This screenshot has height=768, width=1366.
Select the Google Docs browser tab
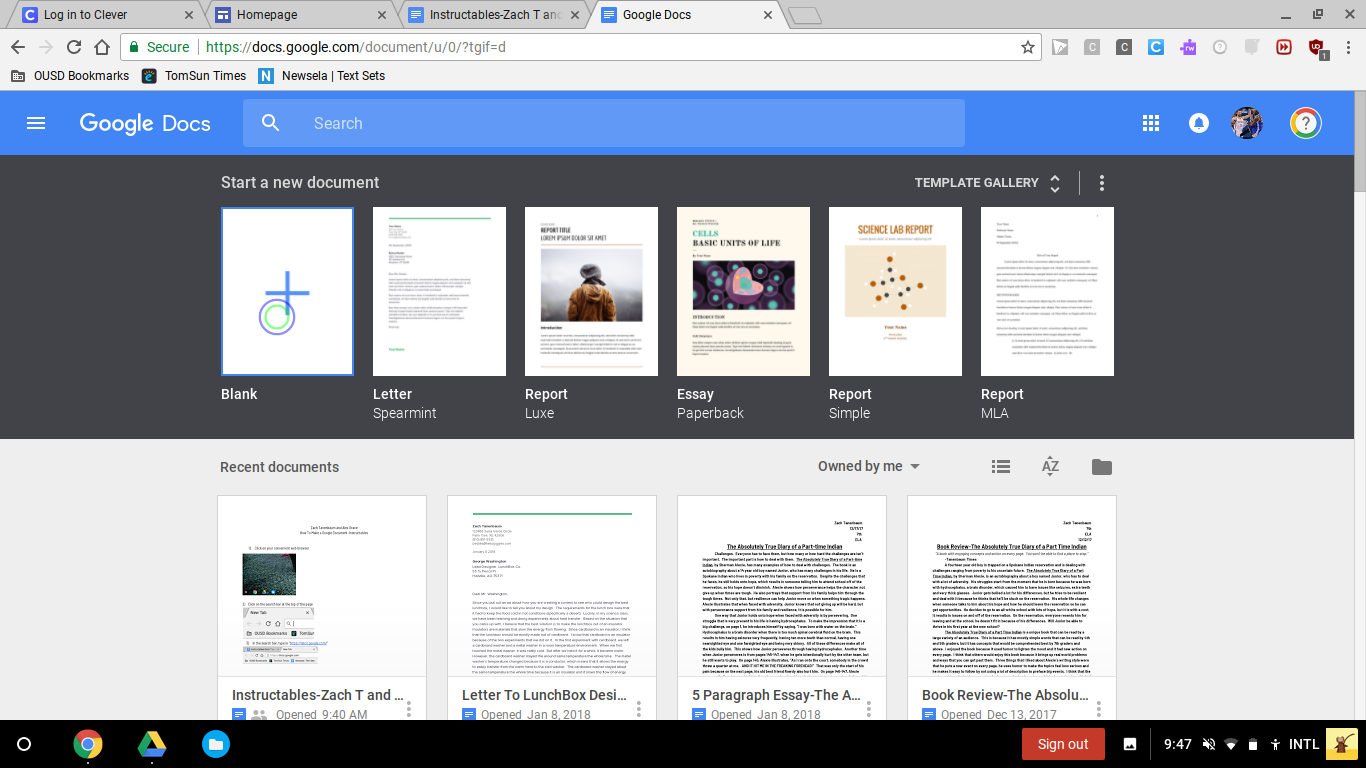686,15
